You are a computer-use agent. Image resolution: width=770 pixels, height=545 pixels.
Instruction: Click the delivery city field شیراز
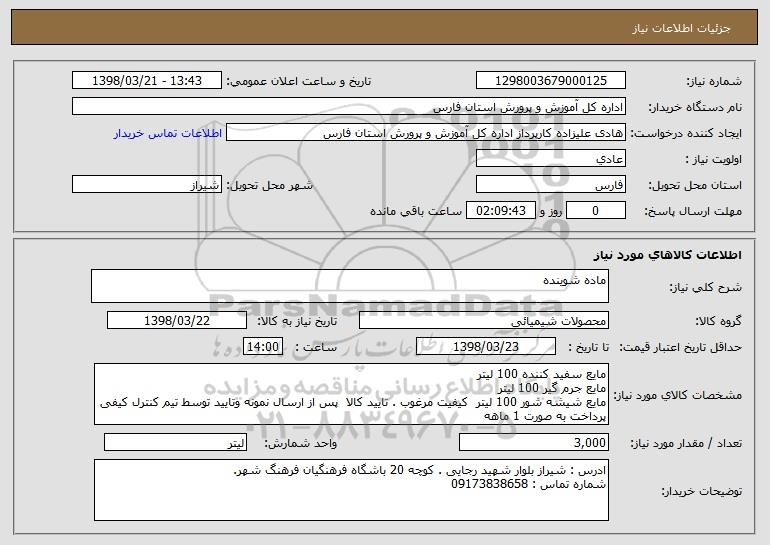[147, 185]
